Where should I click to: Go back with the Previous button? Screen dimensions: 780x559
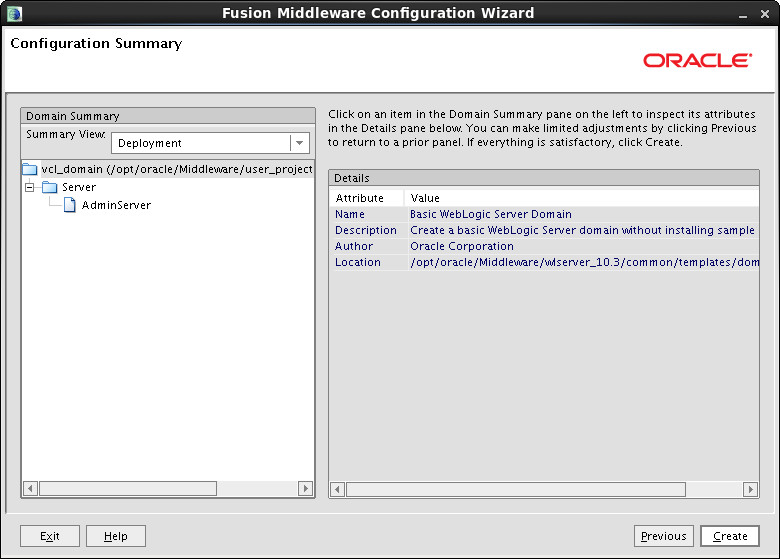click(664, 536)
